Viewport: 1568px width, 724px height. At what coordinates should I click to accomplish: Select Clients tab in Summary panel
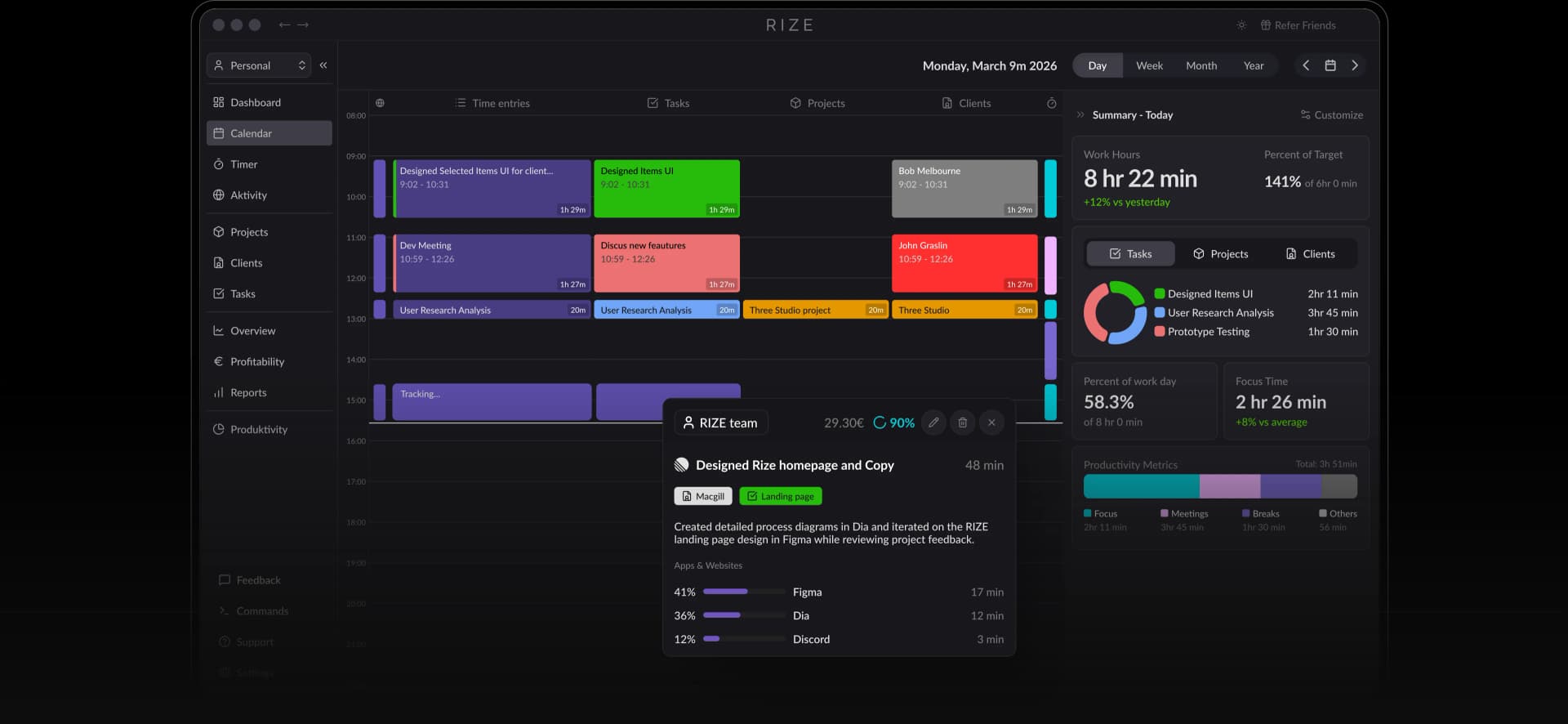pos(1310,254)
